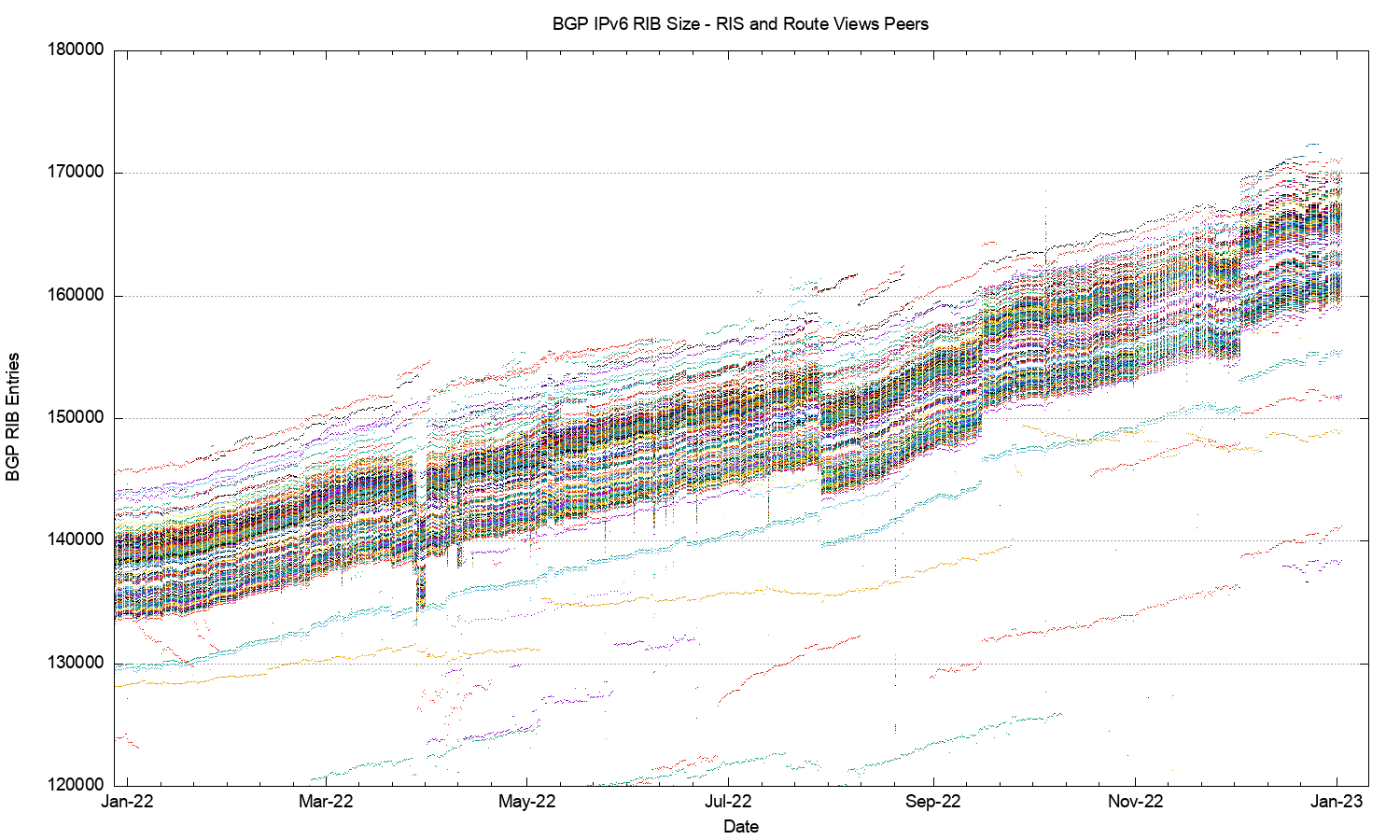Select the 170000 y-axis tick label

coord(75,173)
